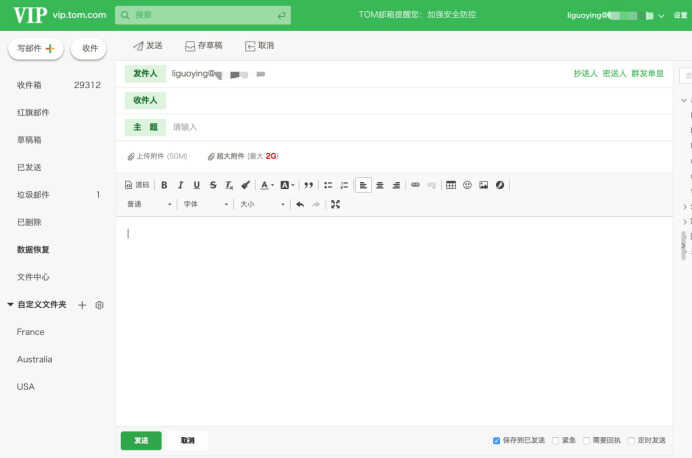Insert a bulleted list
Image resolution: width=692 pixels, height=458 pixels.
pos(328,185)
